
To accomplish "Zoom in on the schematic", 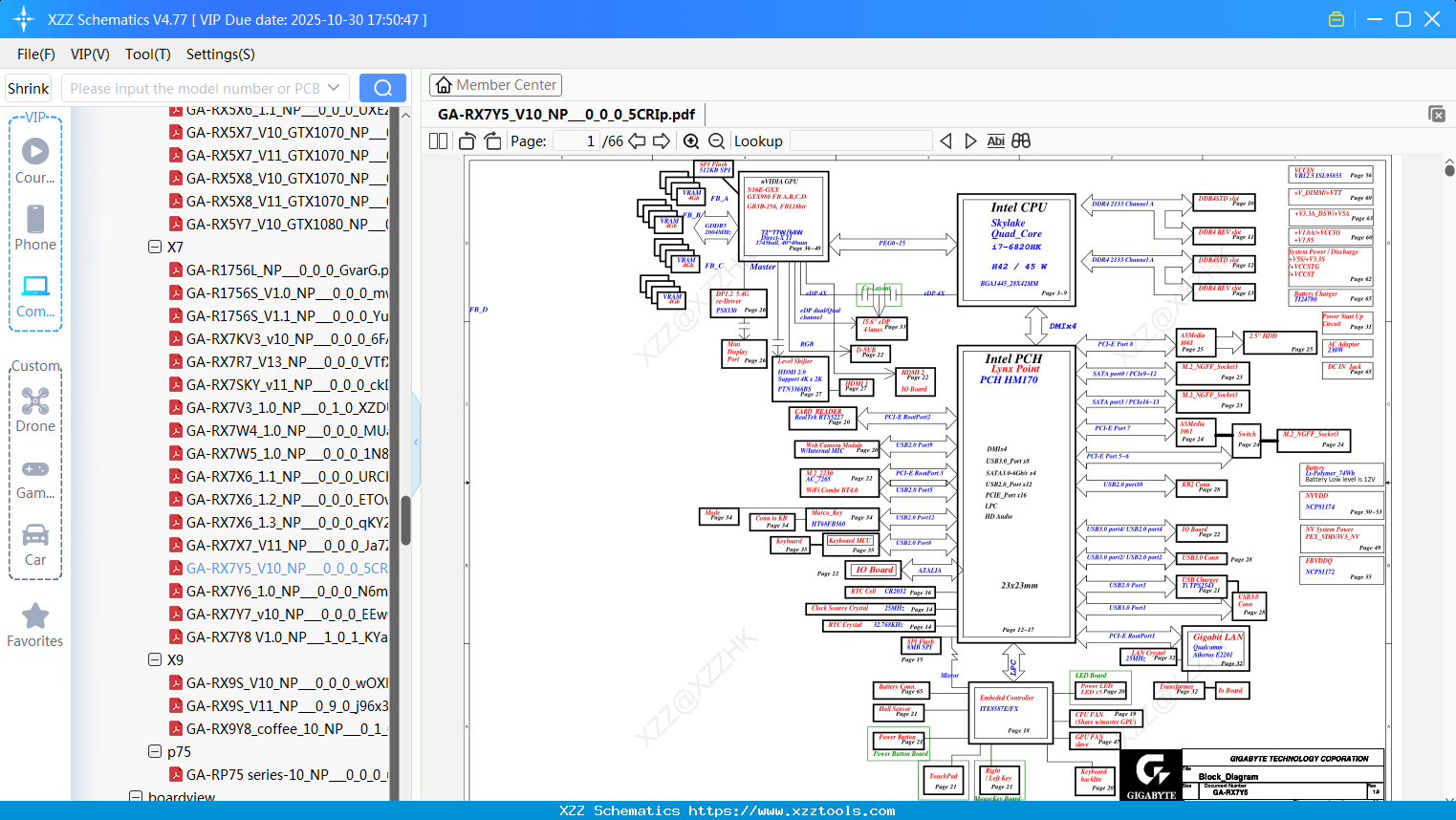I will point(691,140).
